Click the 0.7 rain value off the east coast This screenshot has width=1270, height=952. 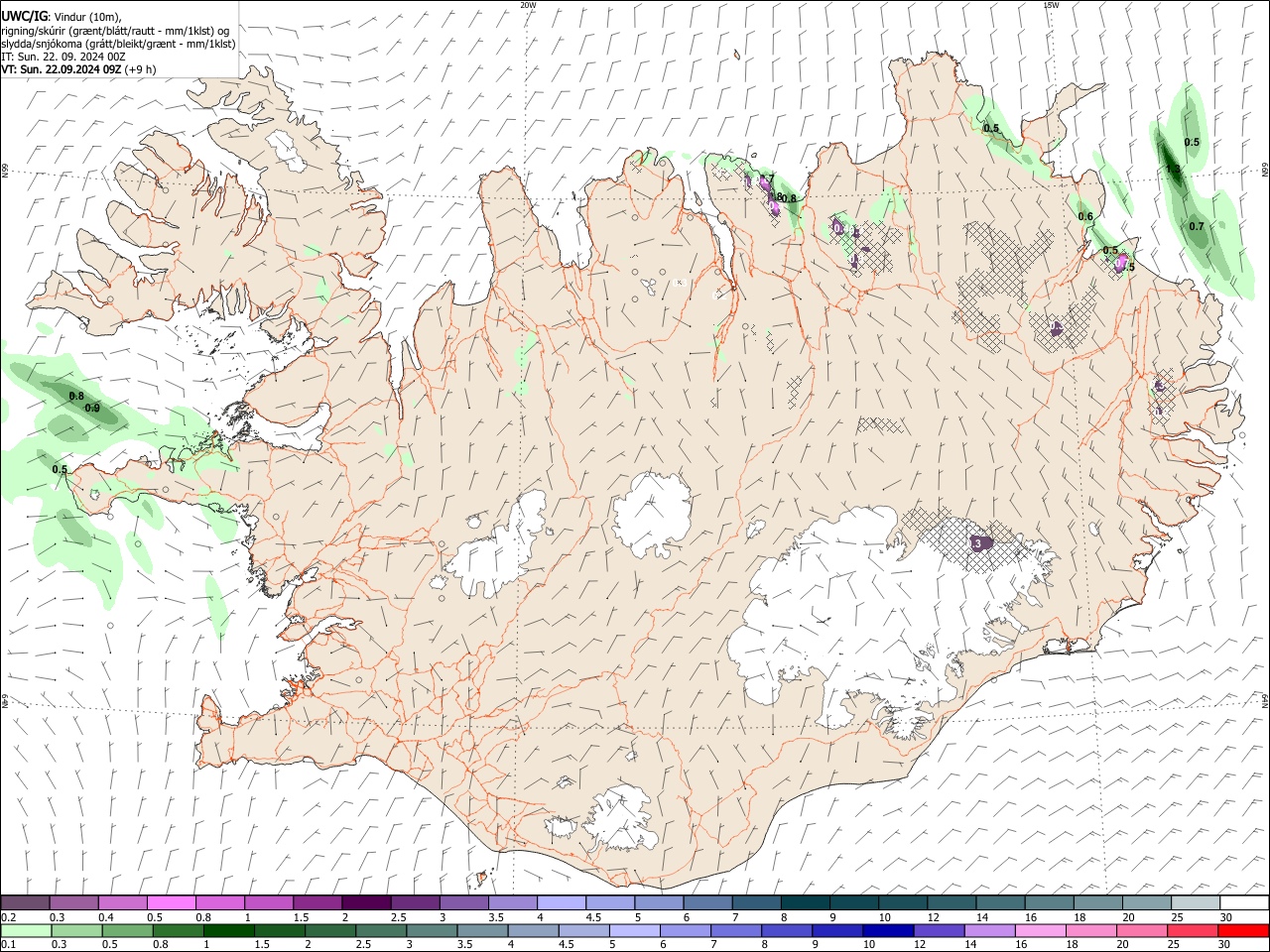pos(1197,226)
